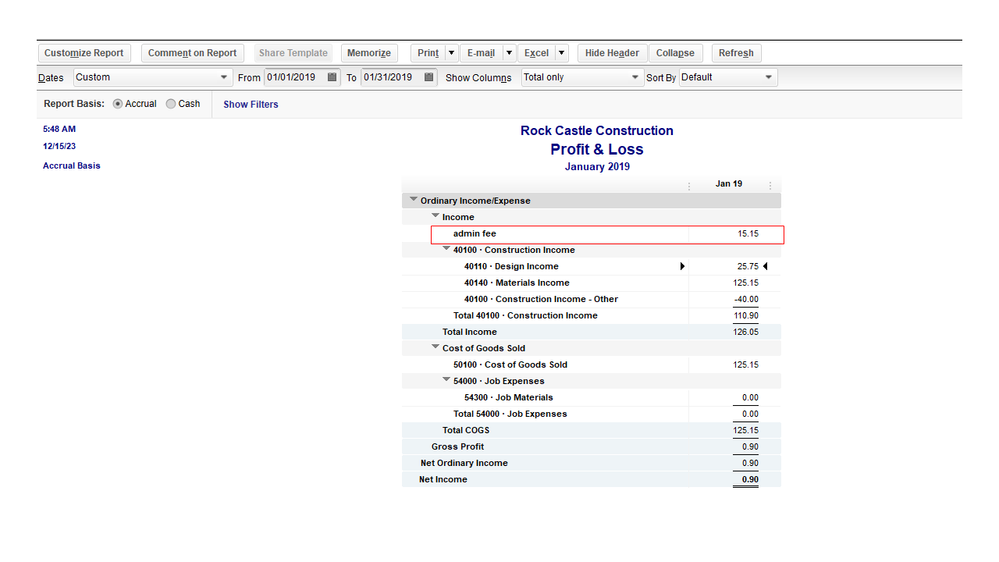Collapse 54000 Job Expenses group
Screen dimensions: 999x562
(x=447, y=380)
